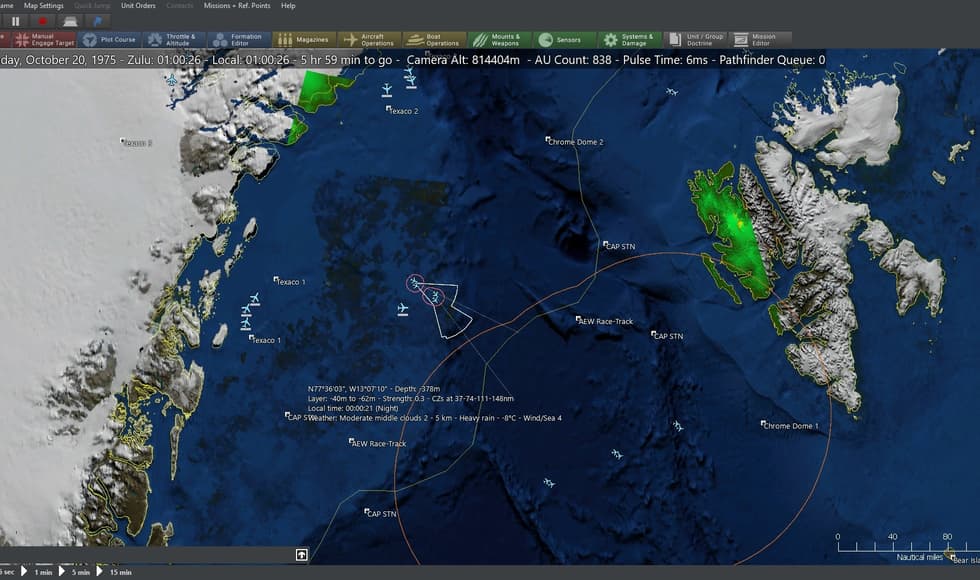This screenshot has width=980, height=580.
Task: Click the AU Count: 838 readout
Action: (x=572, y=60)
